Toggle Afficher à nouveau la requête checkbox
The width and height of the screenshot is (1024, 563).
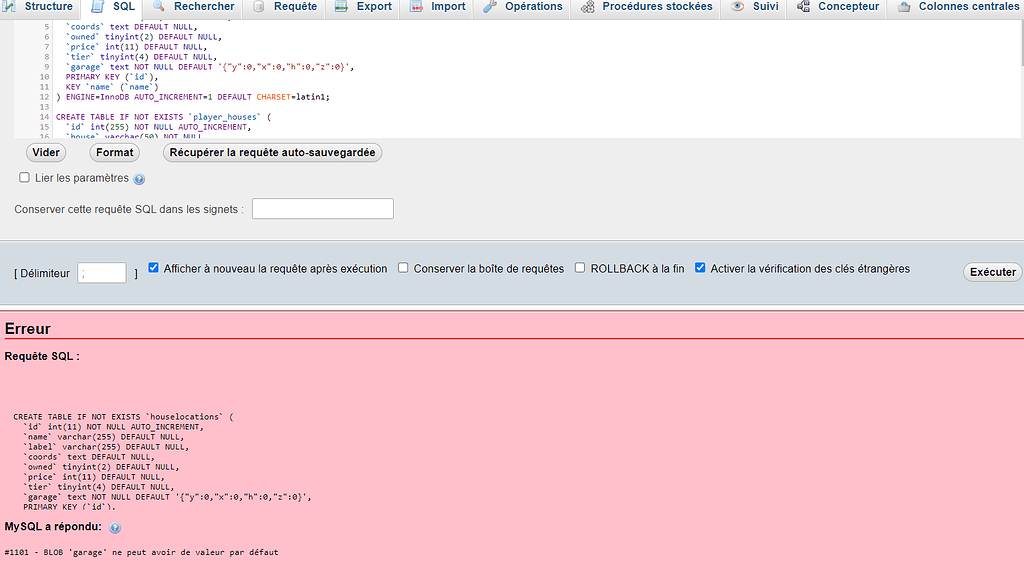coord(153,268)
